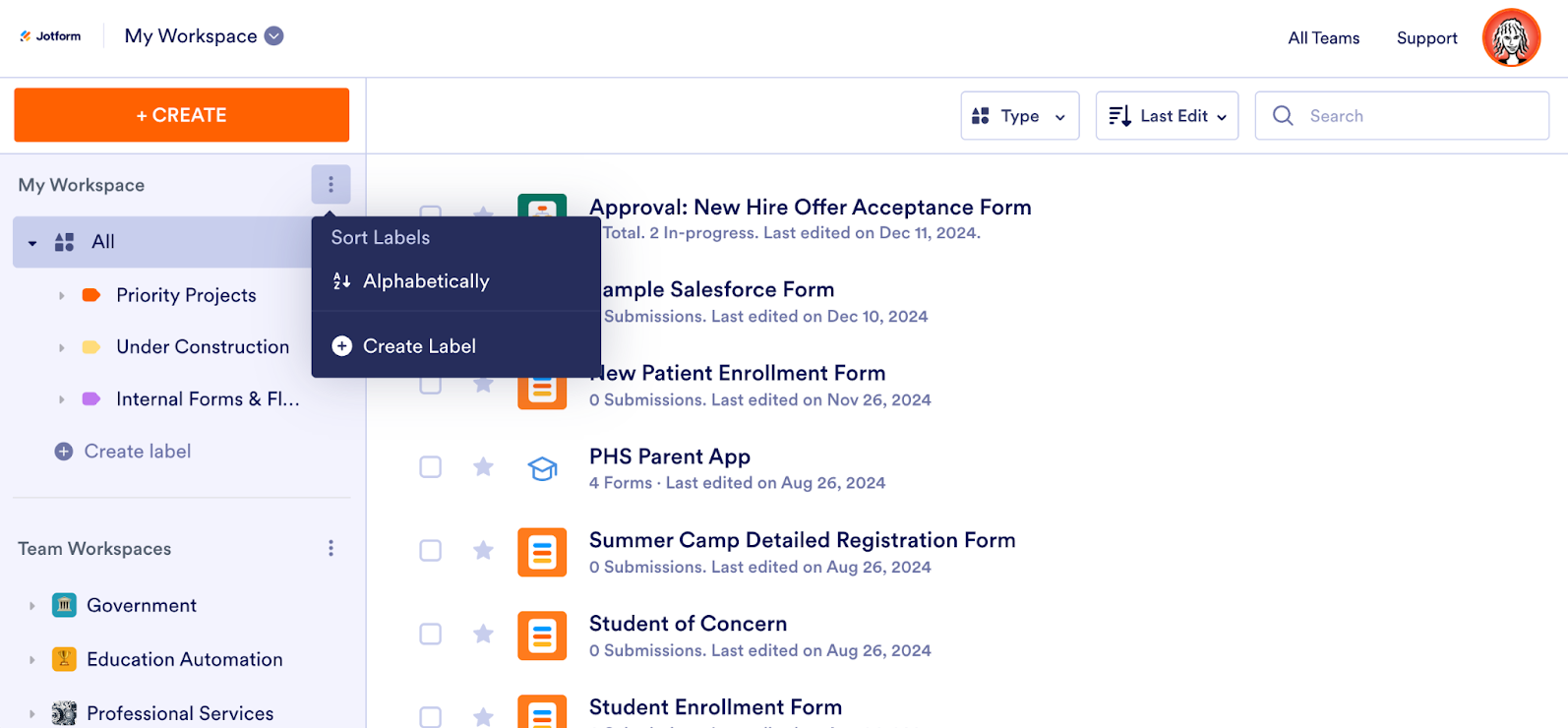This screenshot has height=728, width=1568.
Task: Favorite the Student of Concern form
Action: 483,634
